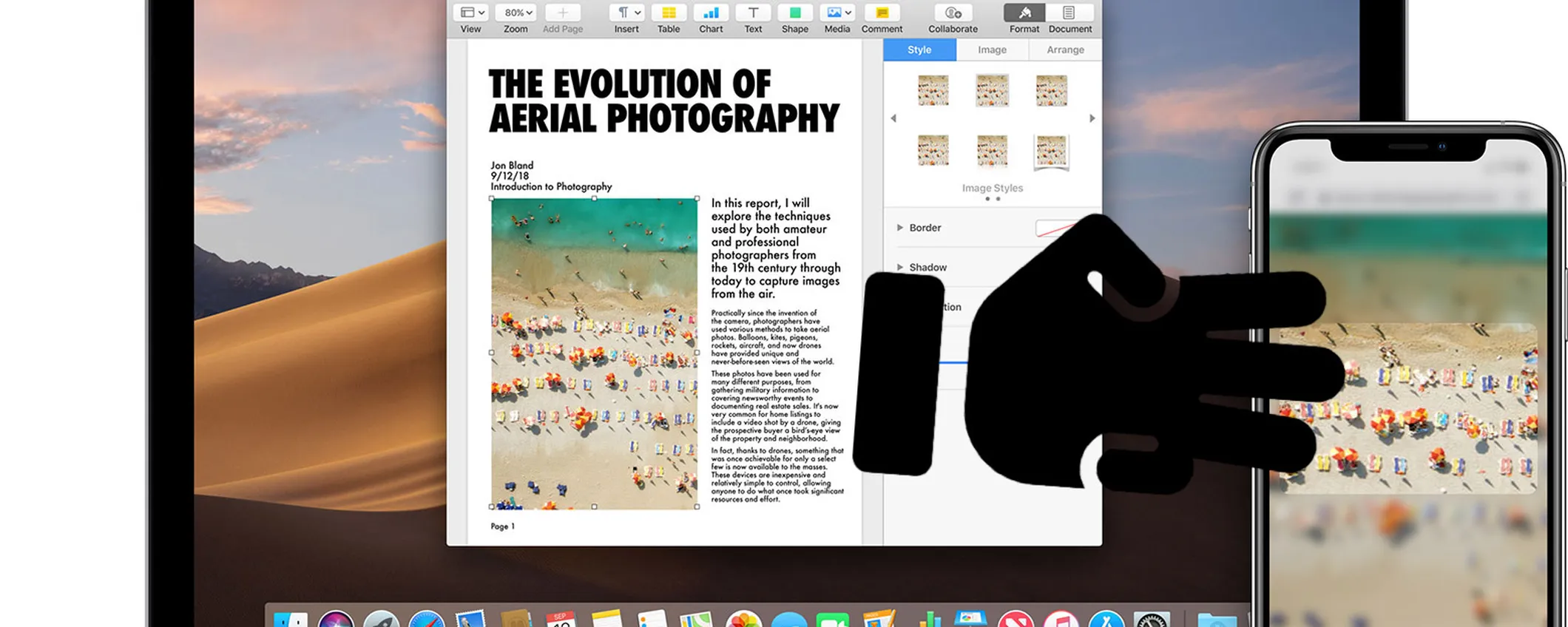Open iTunes music icon in Dock
The width and height of the screenshot is (1568, 627).
(1061, 620)
